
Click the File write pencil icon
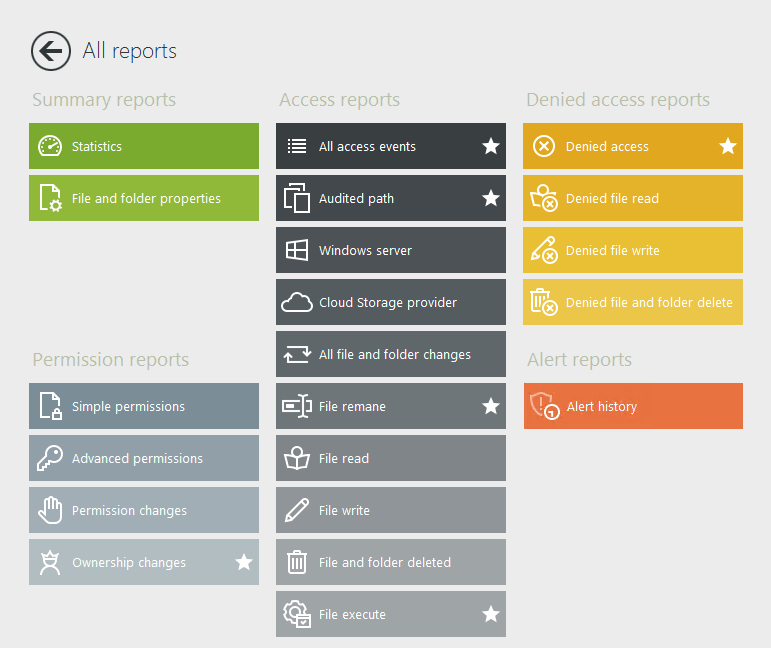[297, 510]
